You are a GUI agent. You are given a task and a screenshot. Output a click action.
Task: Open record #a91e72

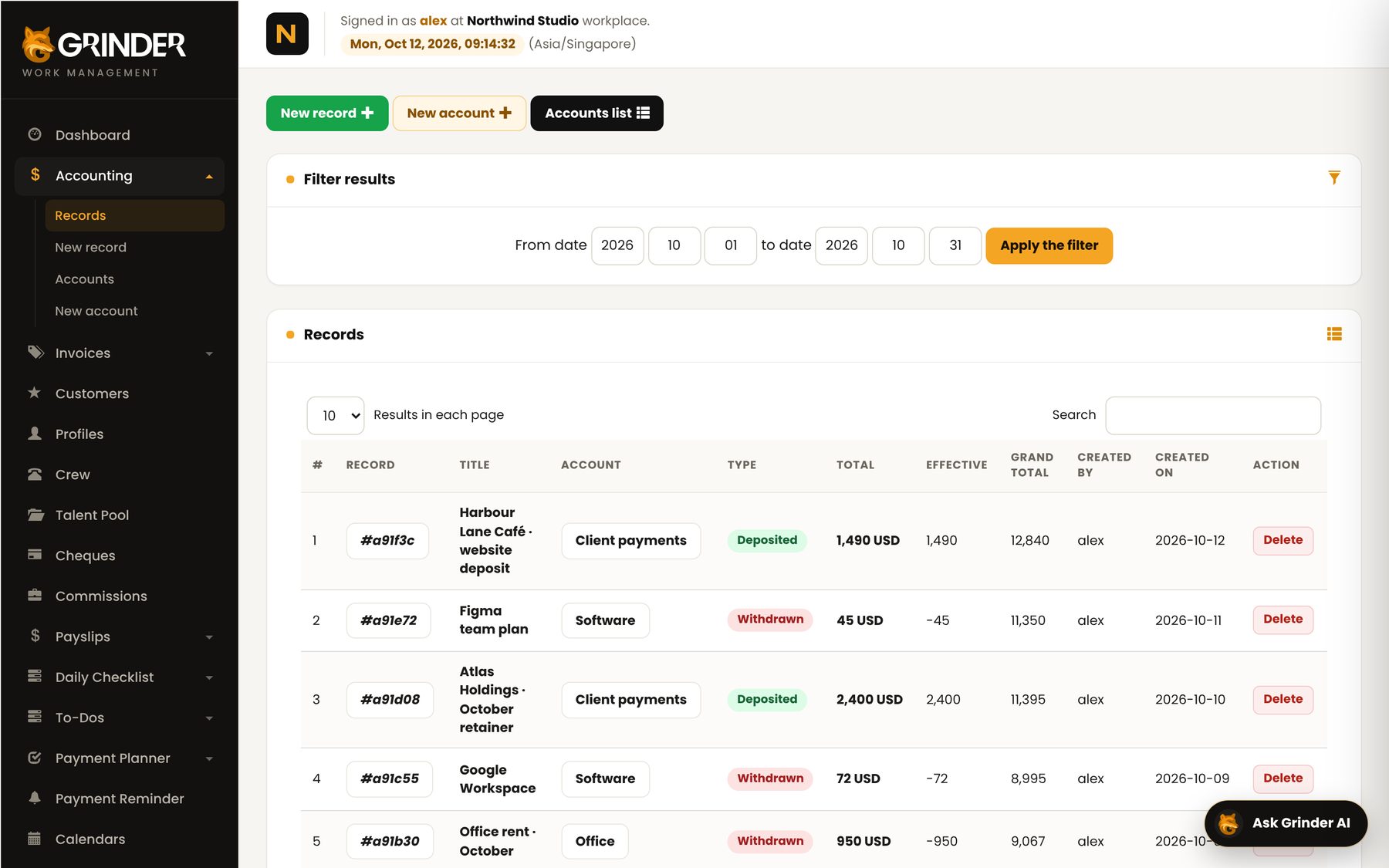point(388,620)
